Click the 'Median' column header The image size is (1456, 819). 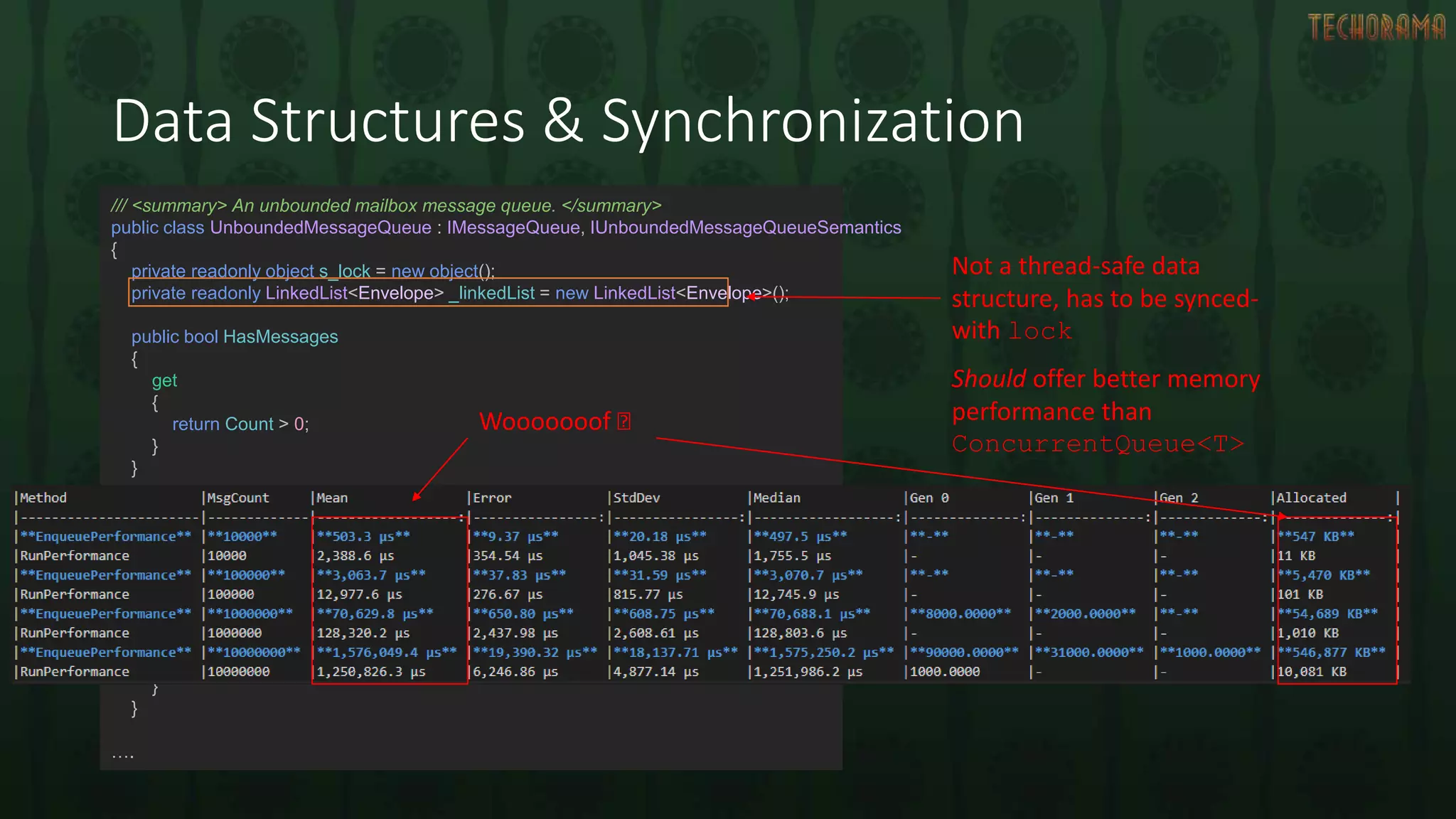[776, 498]
